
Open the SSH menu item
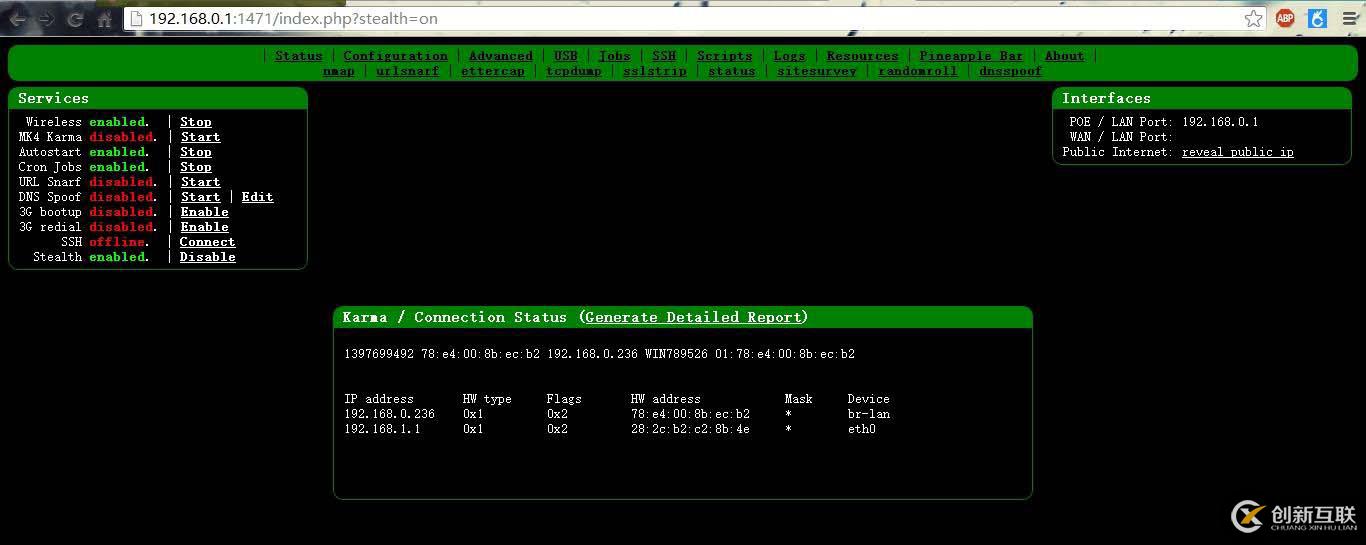pyautogui.click(x=664, y=56)
